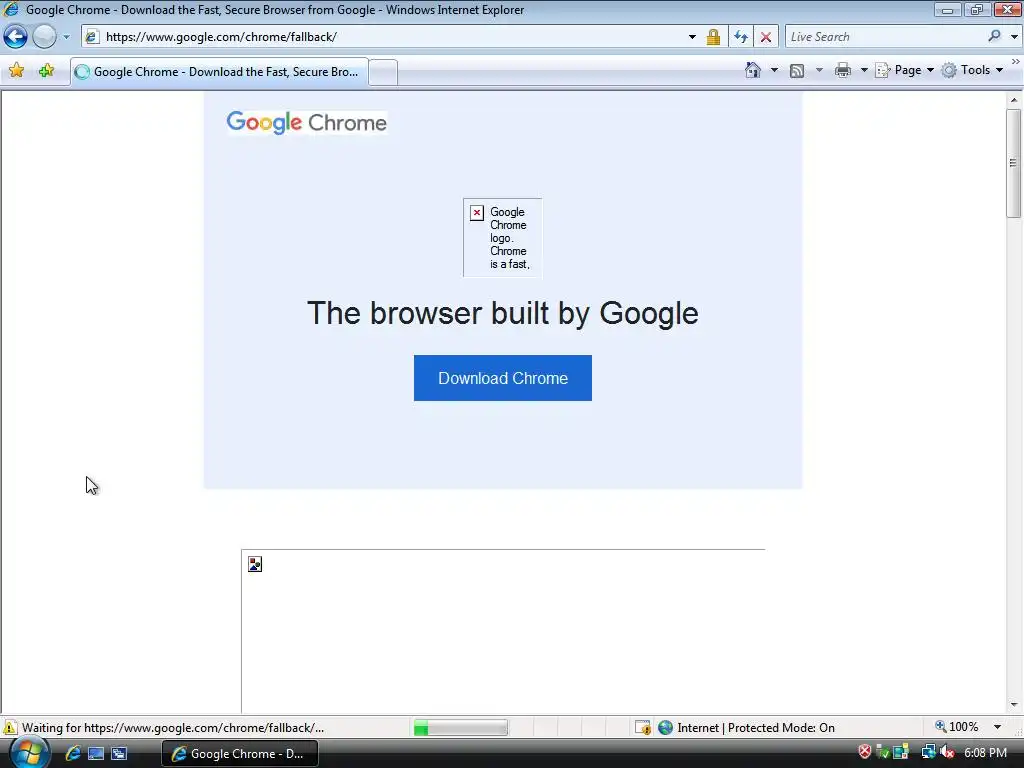Select the Google Chrome download tab
The image size is (1024, 768).
[219, 72]
